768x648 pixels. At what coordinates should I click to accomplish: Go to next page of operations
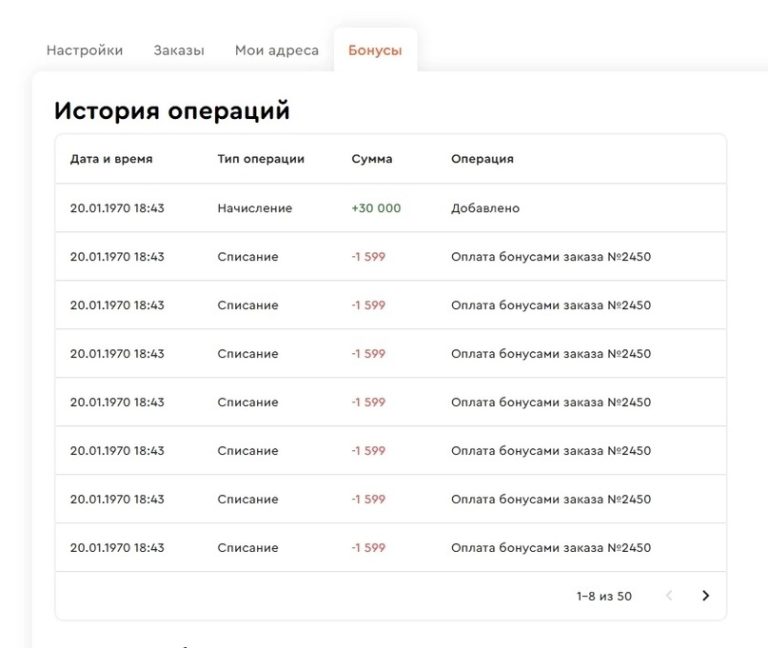click(x=705, y=596)
